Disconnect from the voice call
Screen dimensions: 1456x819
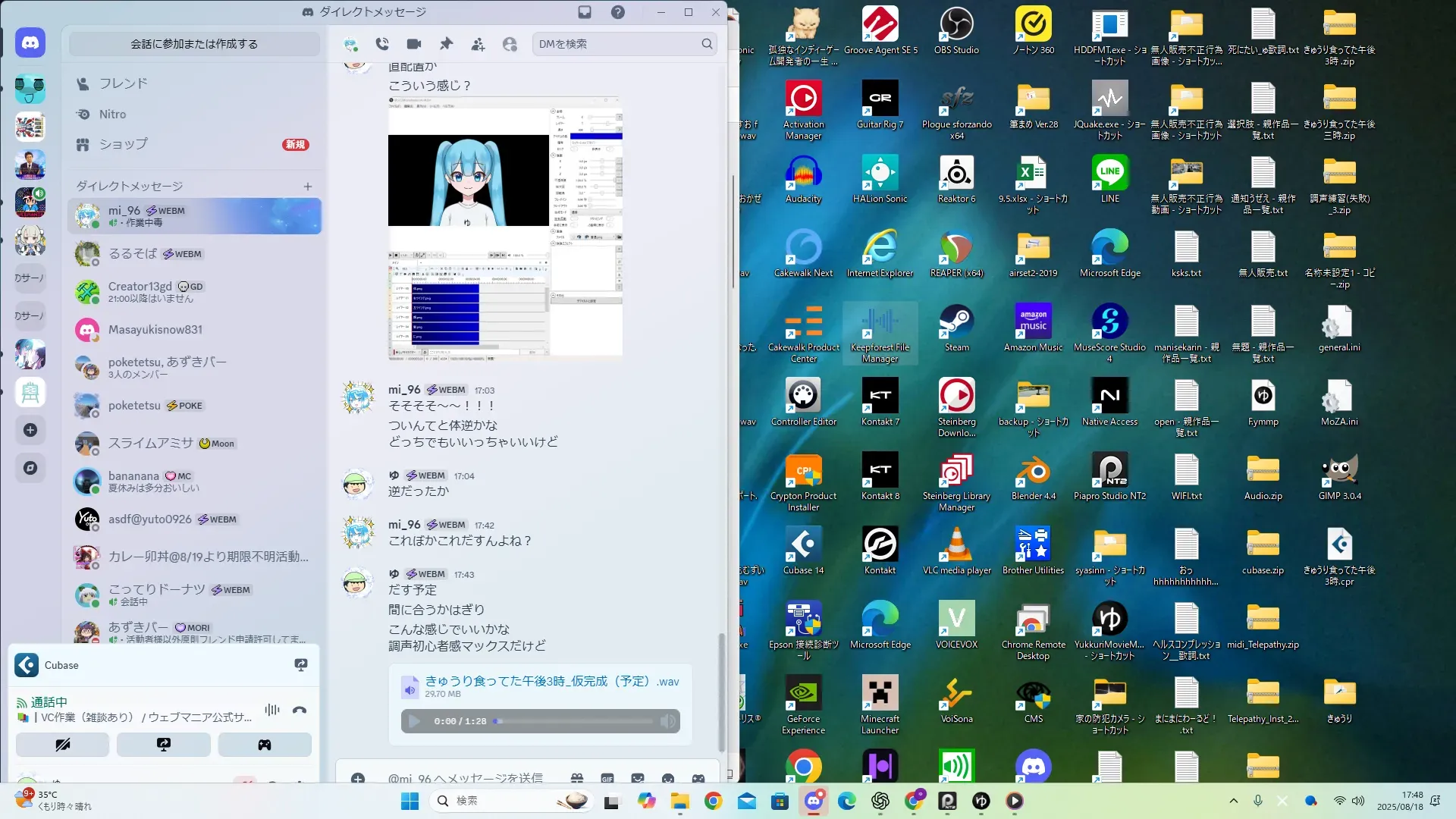coord(300,711)
